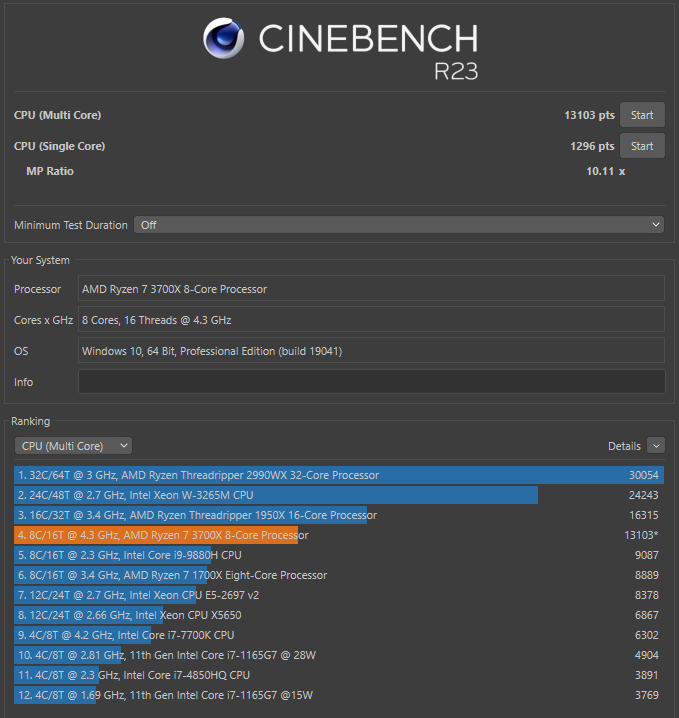Click the Details label in Ranking
Viewport: 679px width, 718px height.
pyautogui.click(x=624, y=446)
